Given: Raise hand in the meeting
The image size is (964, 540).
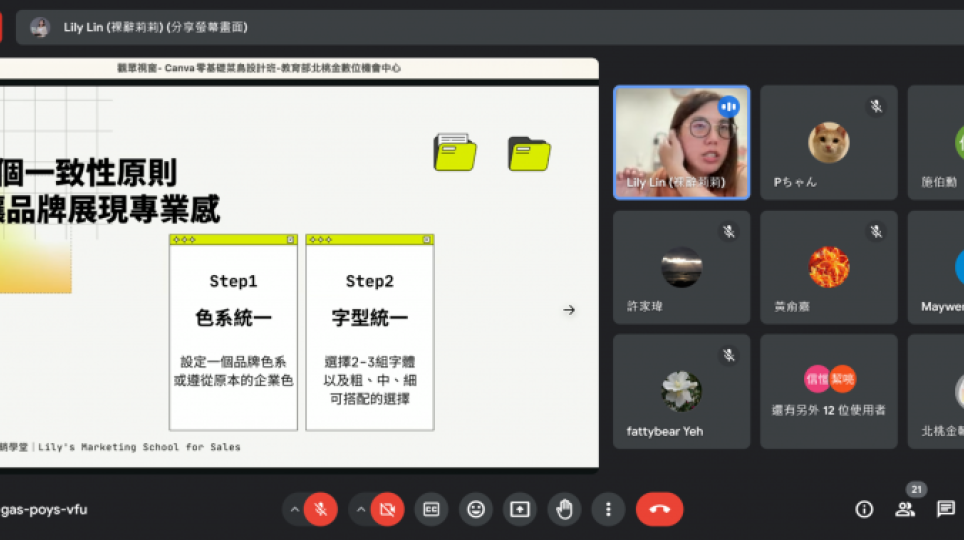Looking at the screenshot, I should click(x=564, y=509).
